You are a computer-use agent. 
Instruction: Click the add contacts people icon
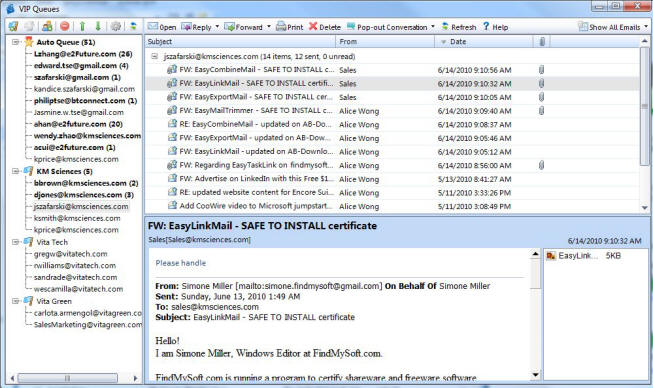point(47,26)
